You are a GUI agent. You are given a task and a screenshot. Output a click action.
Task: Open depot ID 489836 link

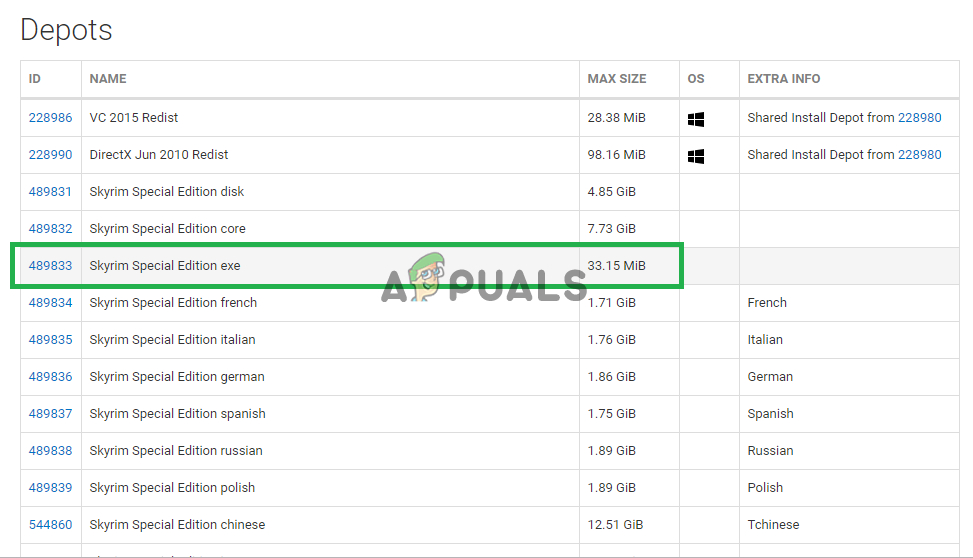click(50, 377)
